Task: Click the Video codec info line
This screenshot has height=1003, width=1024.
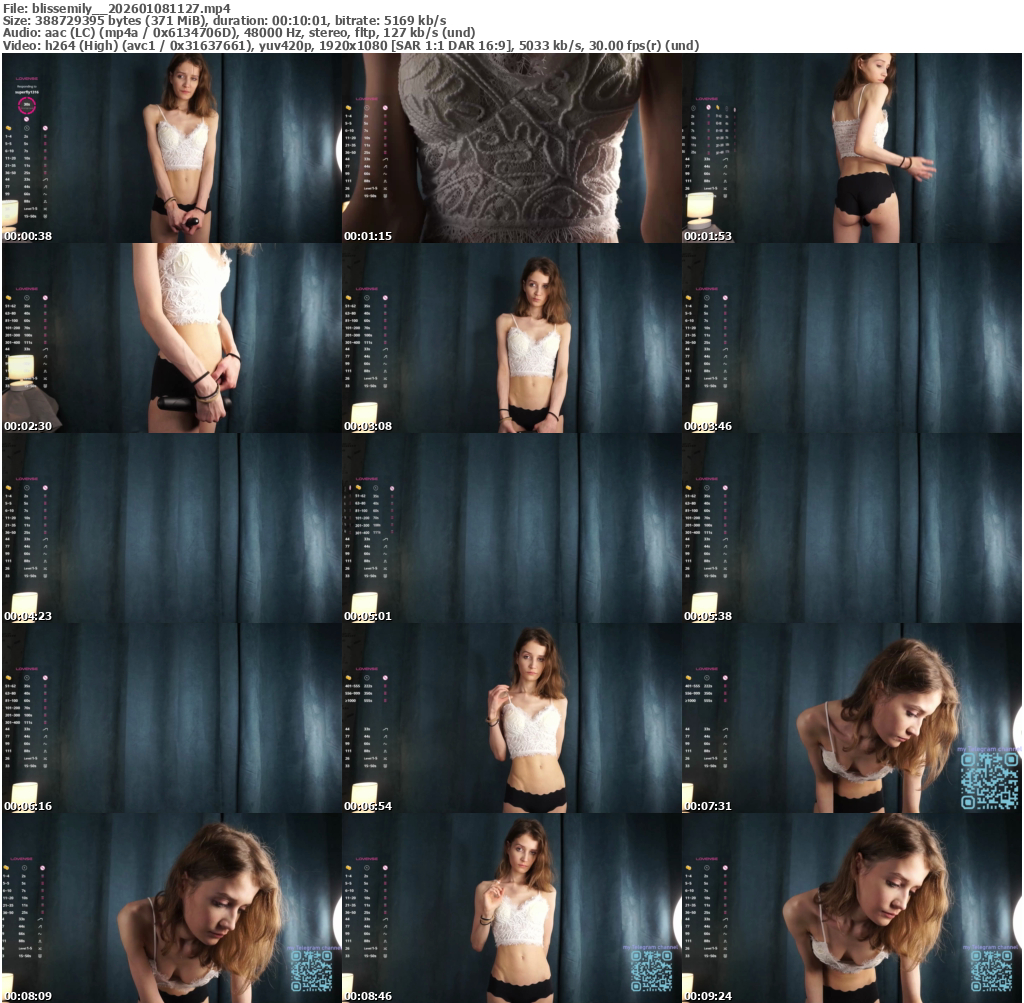Action: click(x=350, y=46)
